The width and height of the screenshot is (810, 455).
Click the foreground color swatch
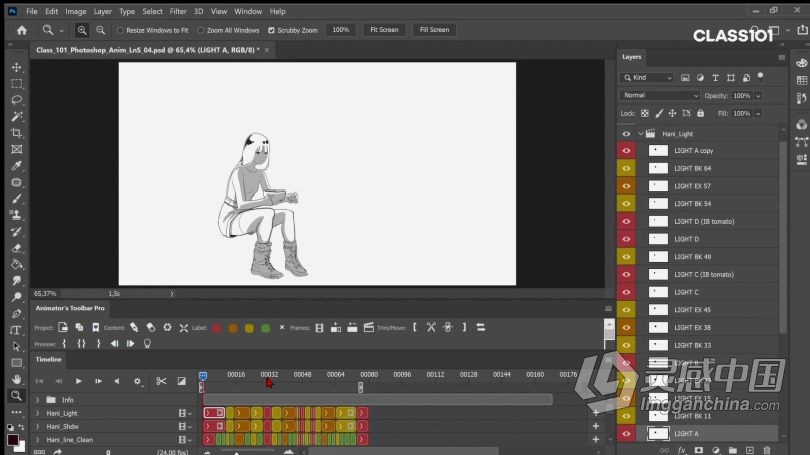click(x=13, y=440)
